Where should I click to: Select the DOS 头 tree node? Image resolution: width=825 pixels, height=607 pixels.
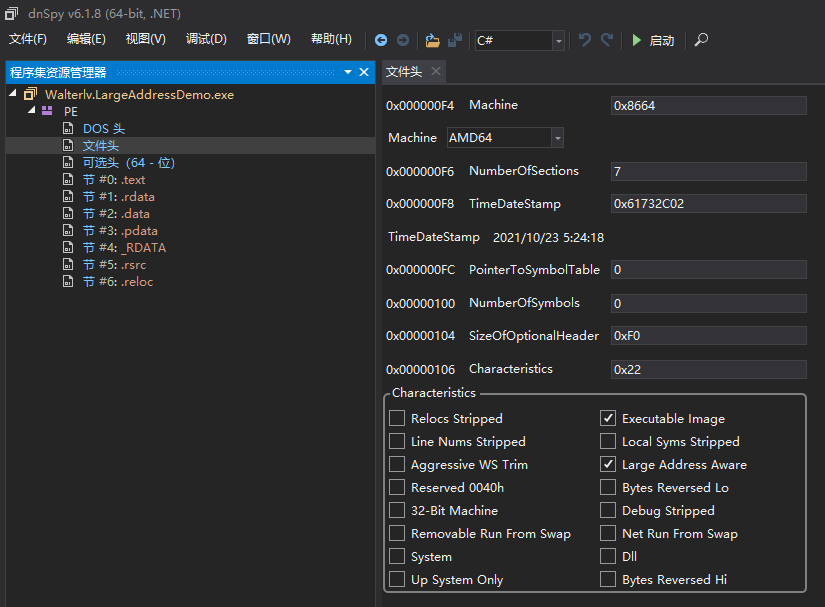pyautogui.click(x=103, y=129)
